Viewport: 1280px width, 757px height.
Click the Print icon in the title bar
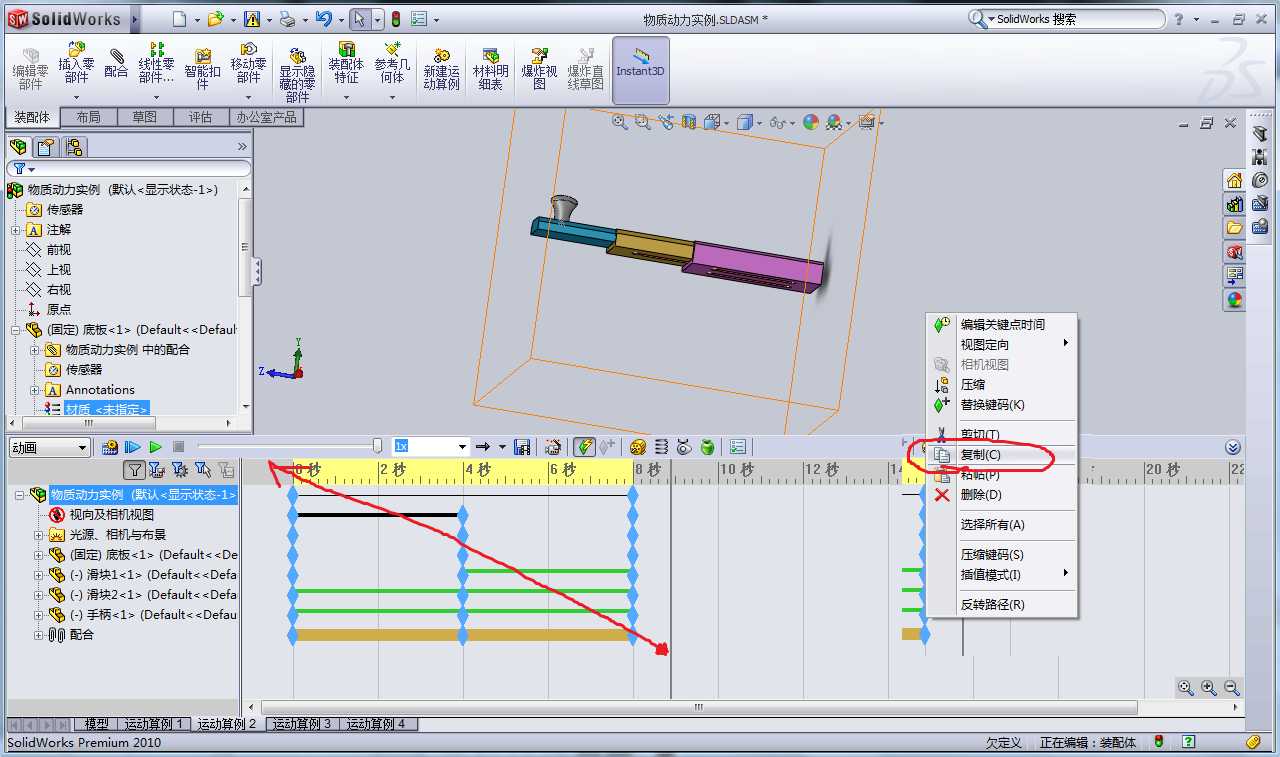(x=287, y=18)
